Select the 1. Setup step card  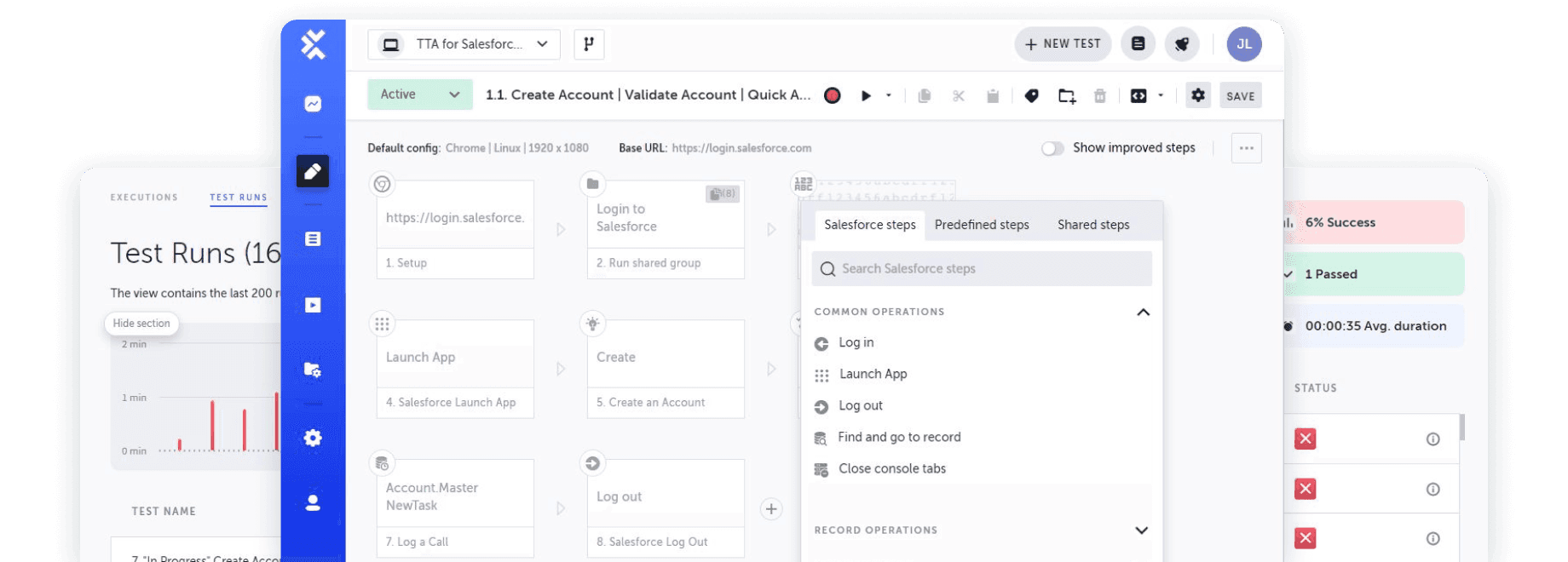[455, 229]
